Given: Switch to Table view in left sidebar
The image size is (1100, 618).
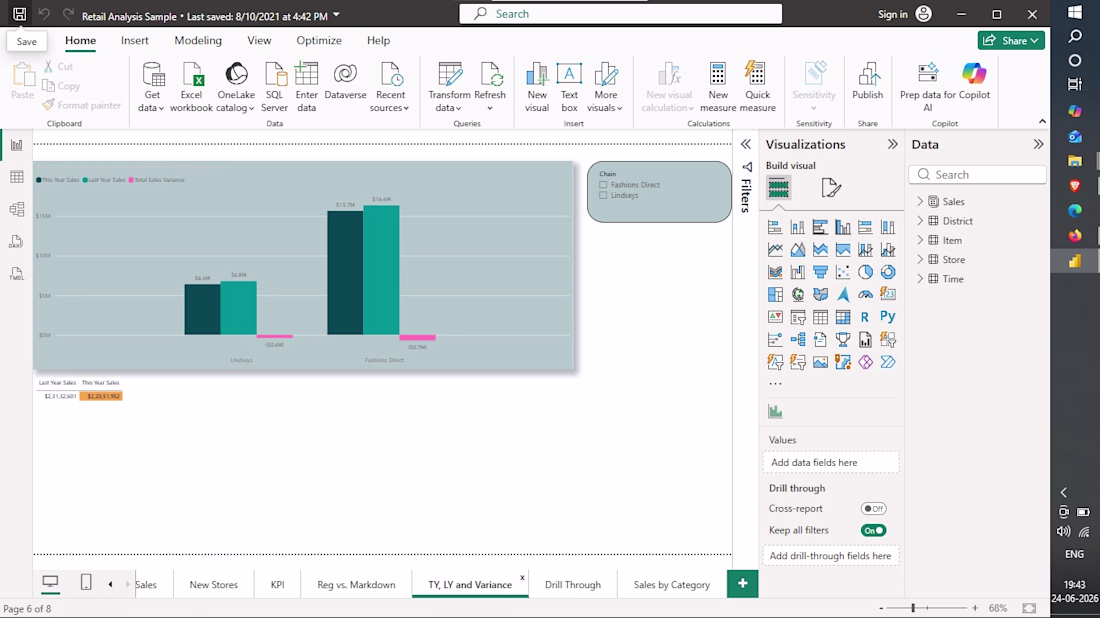Looking at the screenshot, I should click(16, 177).
